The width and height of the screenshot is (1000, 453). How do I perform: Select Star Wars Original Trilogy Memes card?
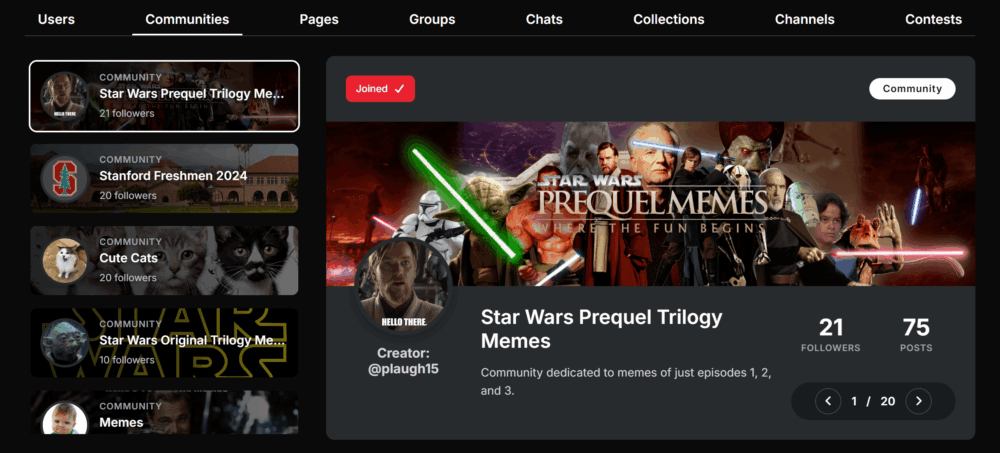(x=164, y=343)
